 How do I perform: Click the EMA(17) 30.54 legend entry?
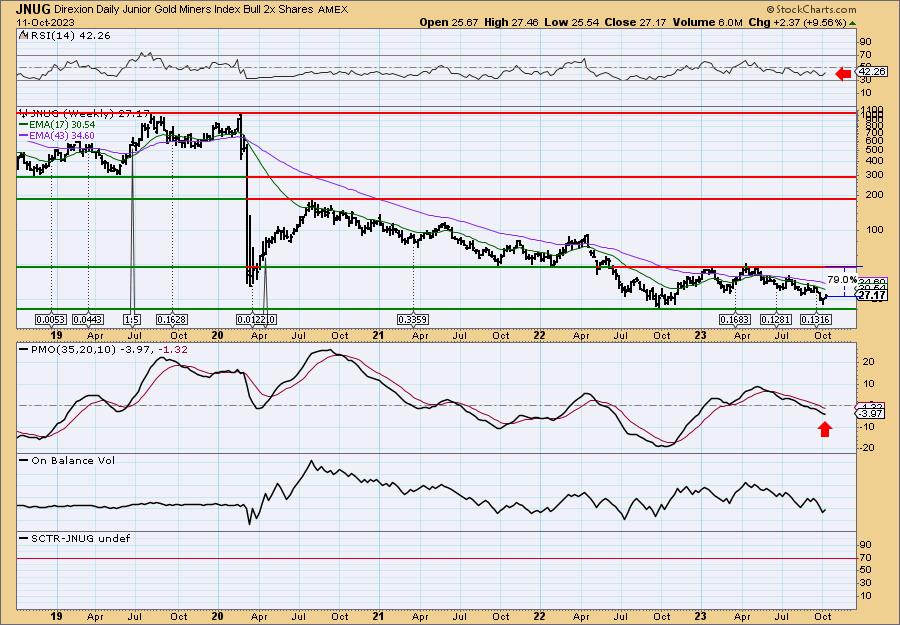click(61, 125)
